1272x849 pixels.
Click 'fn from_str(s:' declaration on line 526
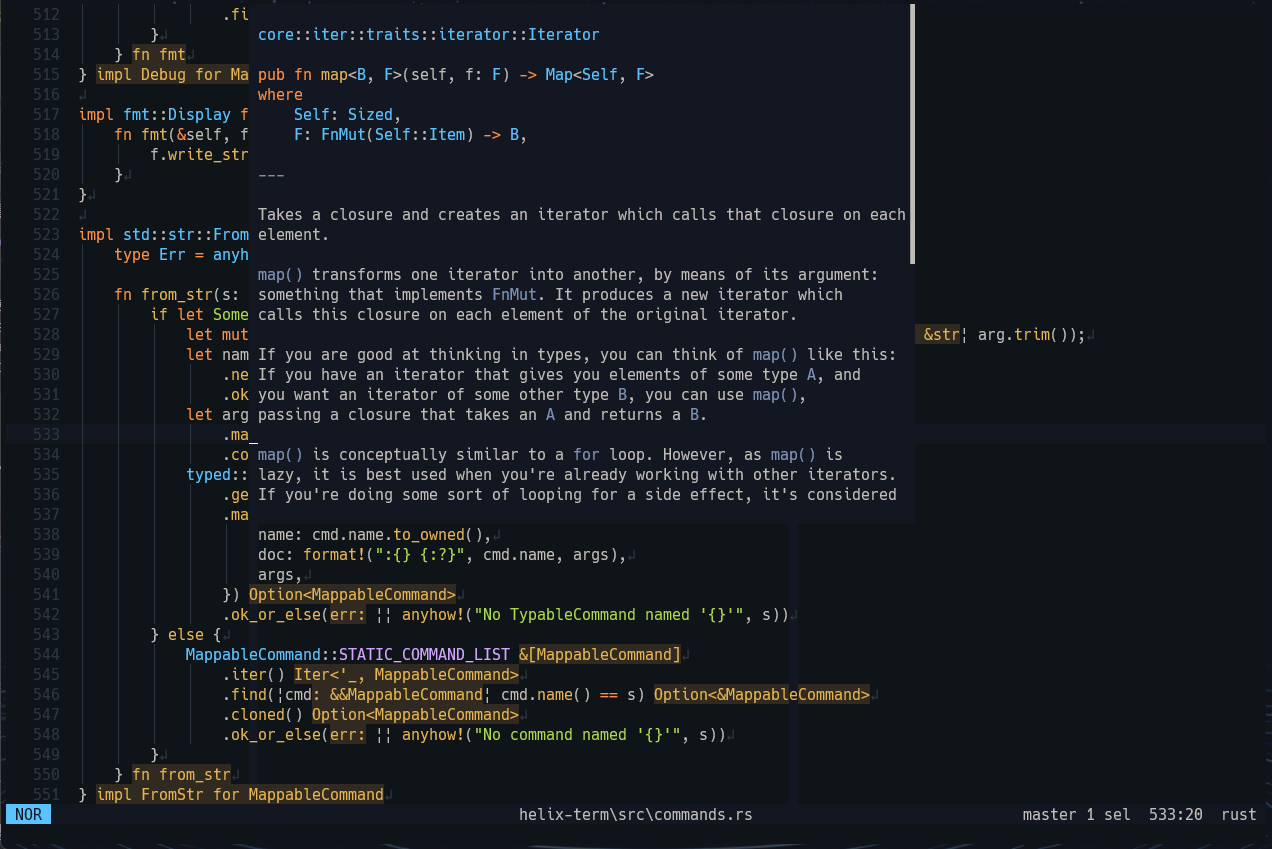coord(177,294)
